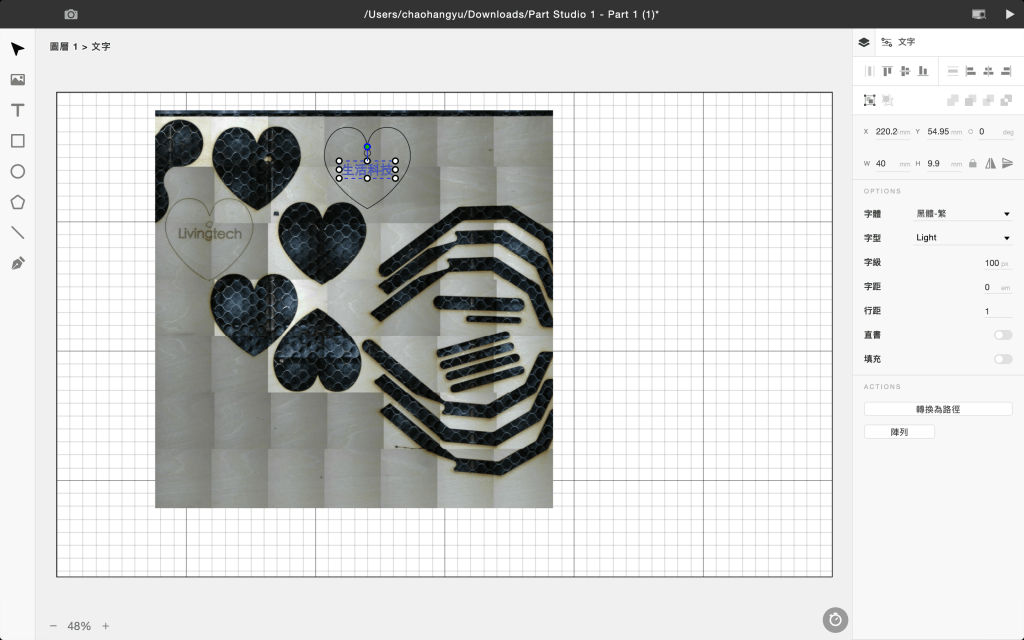Open camera preview from the title bar

[x=71, y=14]
